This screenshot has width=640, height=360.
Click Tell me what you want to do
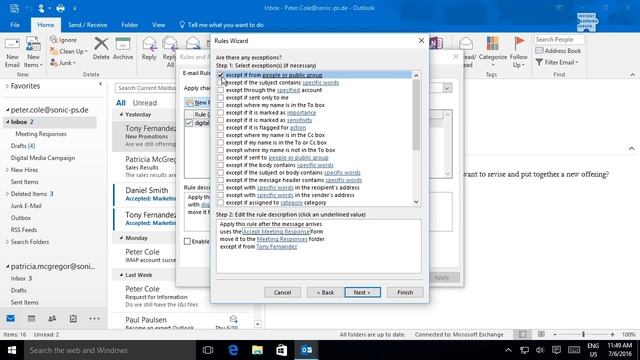coord(221,25)
